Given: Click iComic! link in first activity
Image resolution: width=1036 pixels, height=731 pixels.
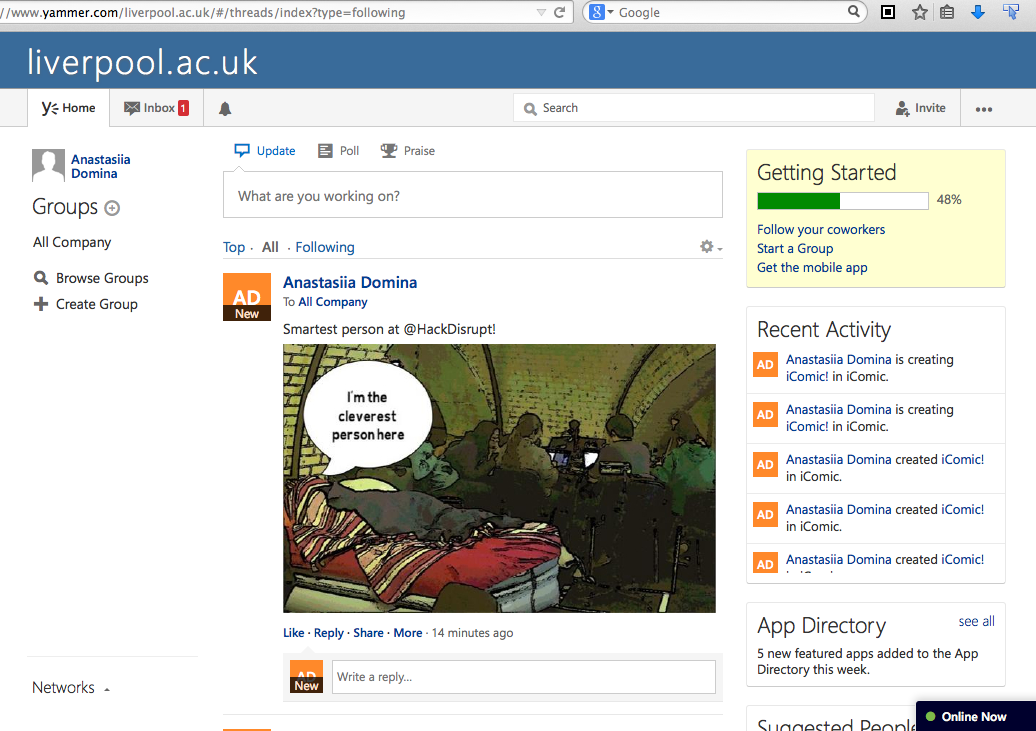Looking at the screenshot, I should pos(807,376).
